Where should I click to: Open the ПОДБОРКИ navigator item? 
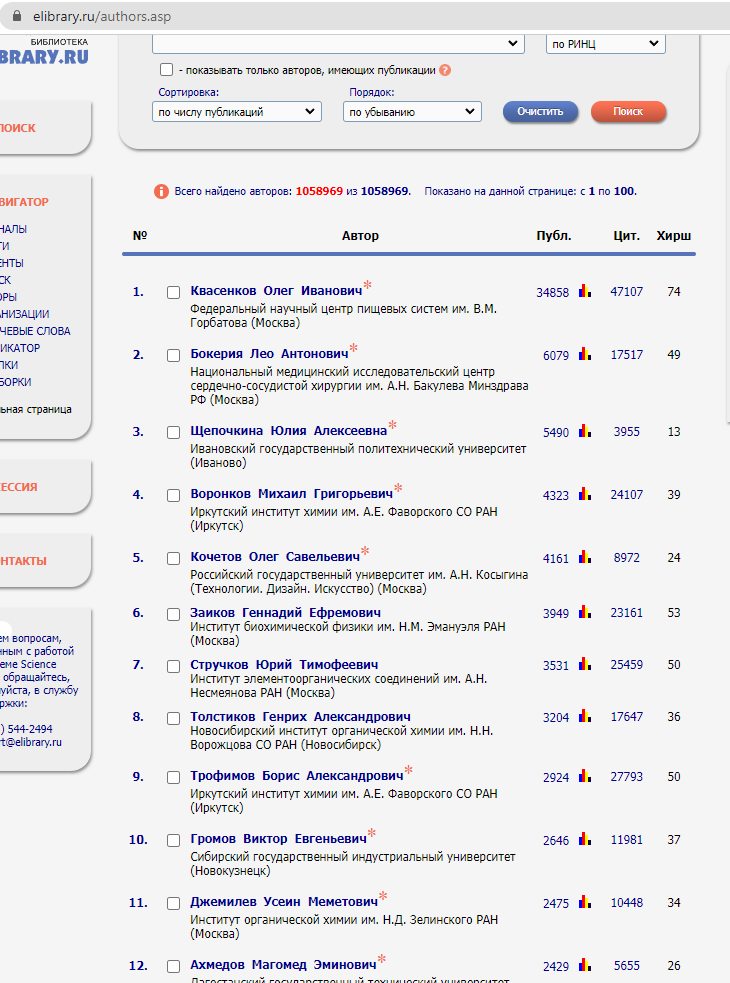click(16, 382)
